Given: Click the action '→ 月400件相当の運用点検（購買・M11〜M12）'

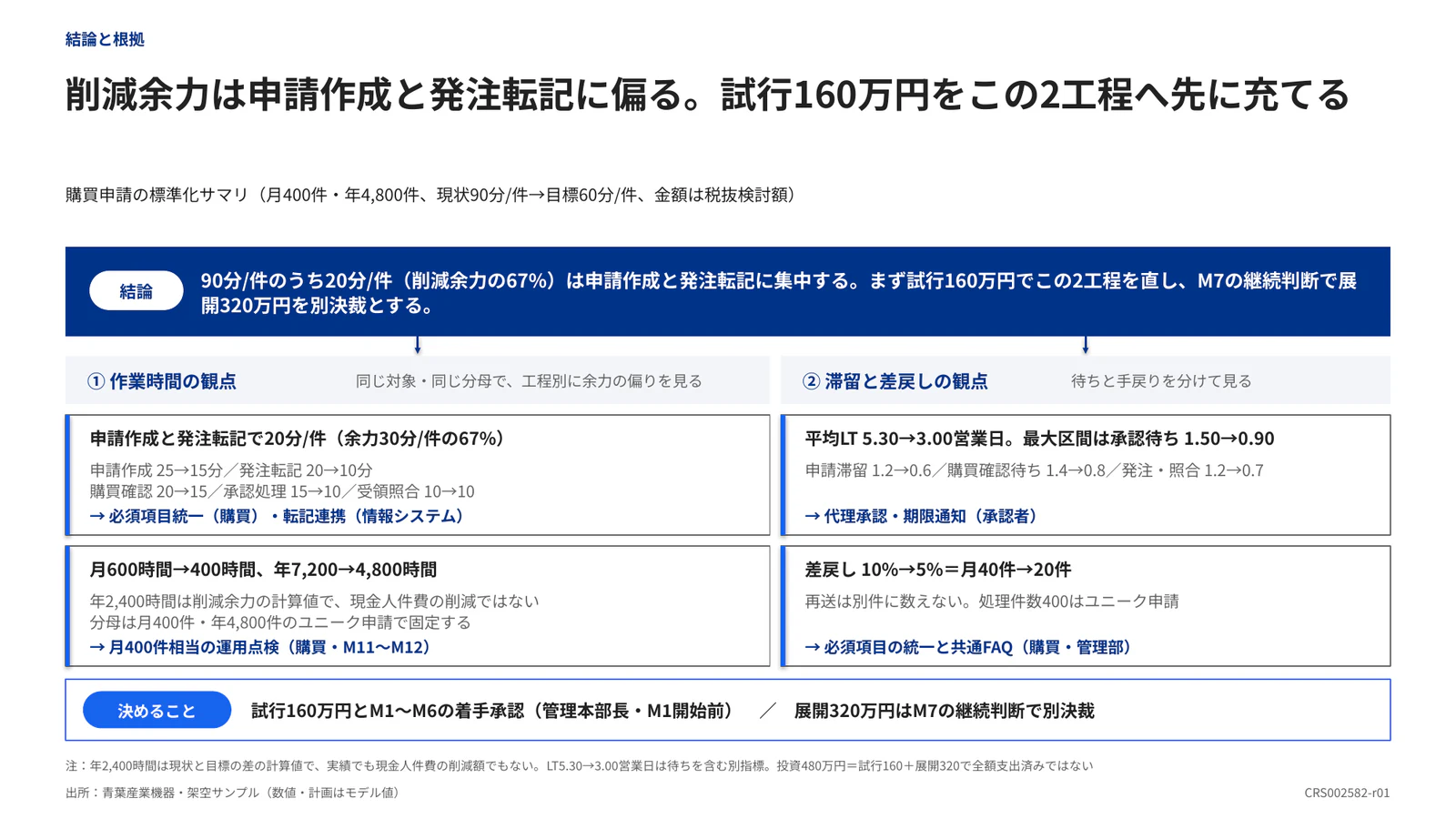Looking at the screenshot, I should point(263,647).
